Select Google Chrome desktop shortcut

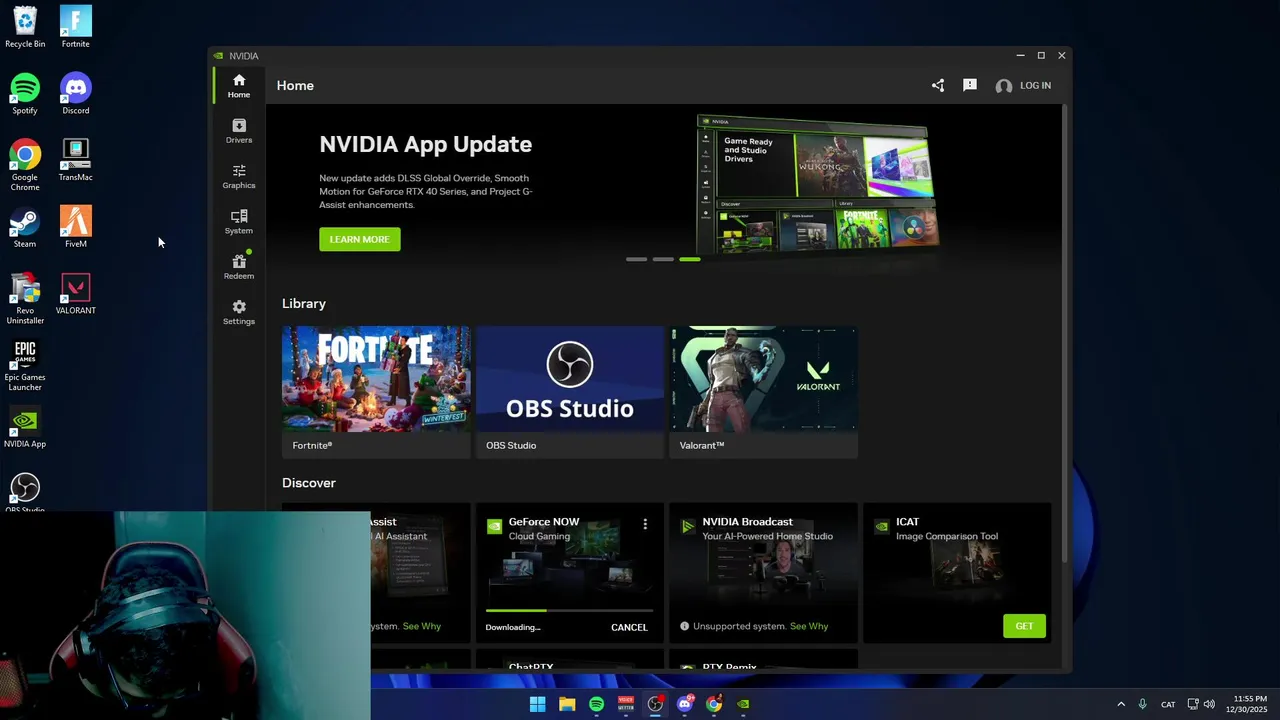point(25,166)
